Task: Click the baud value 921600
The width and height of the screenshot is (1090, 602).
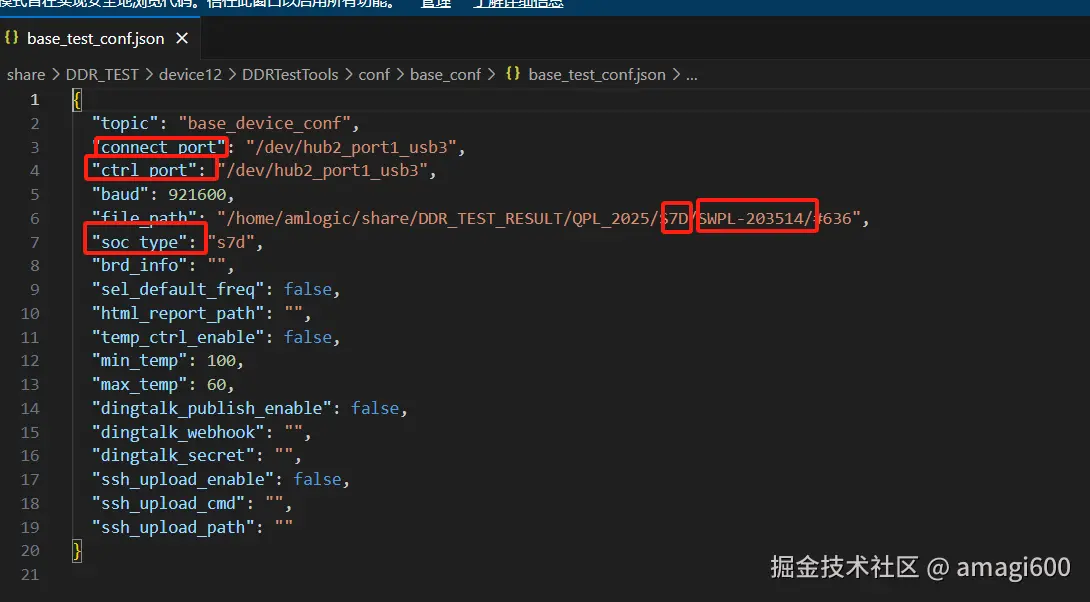Action: coord(197,195)
